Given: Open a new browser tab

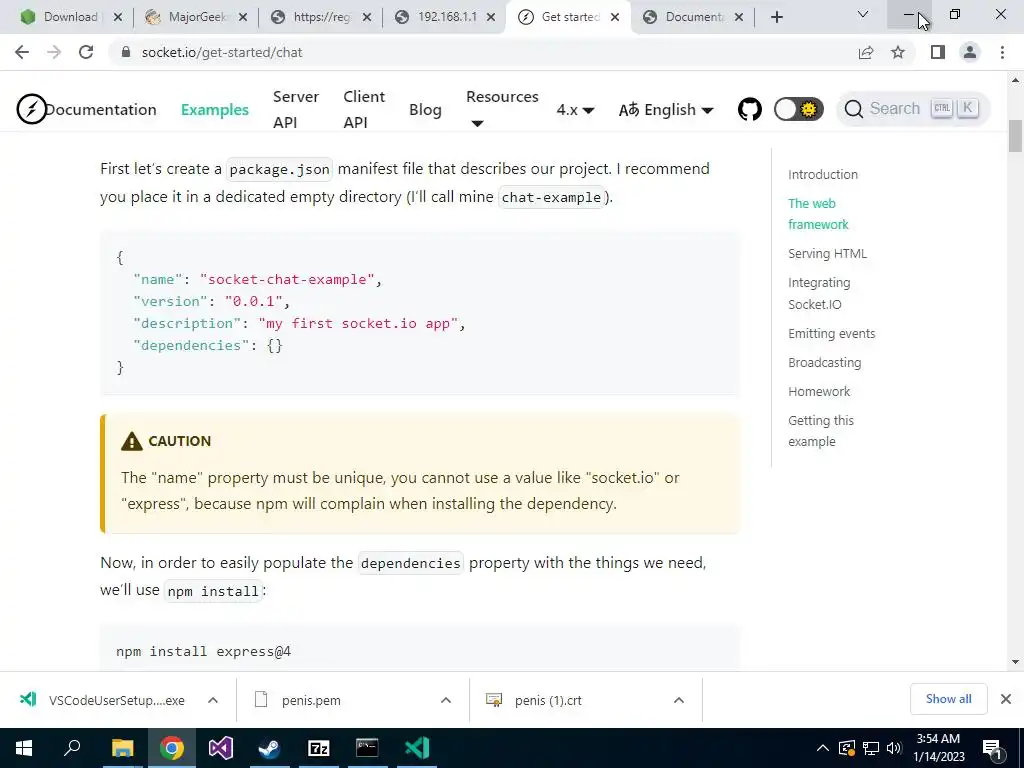Looking at the screenshot, I should 776,18.
